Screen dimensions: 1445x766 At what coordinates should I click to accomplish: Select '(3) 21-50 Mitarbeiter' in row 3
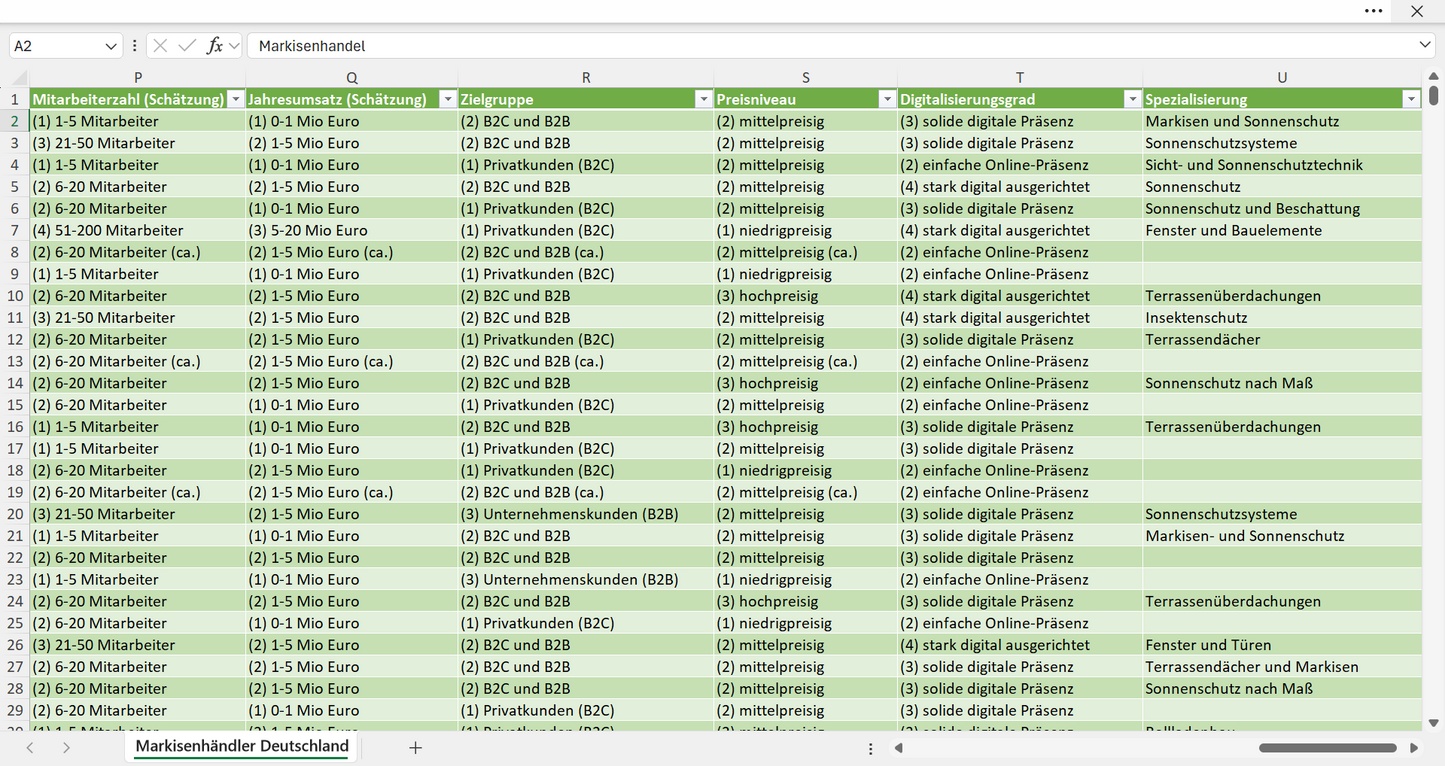138,143
